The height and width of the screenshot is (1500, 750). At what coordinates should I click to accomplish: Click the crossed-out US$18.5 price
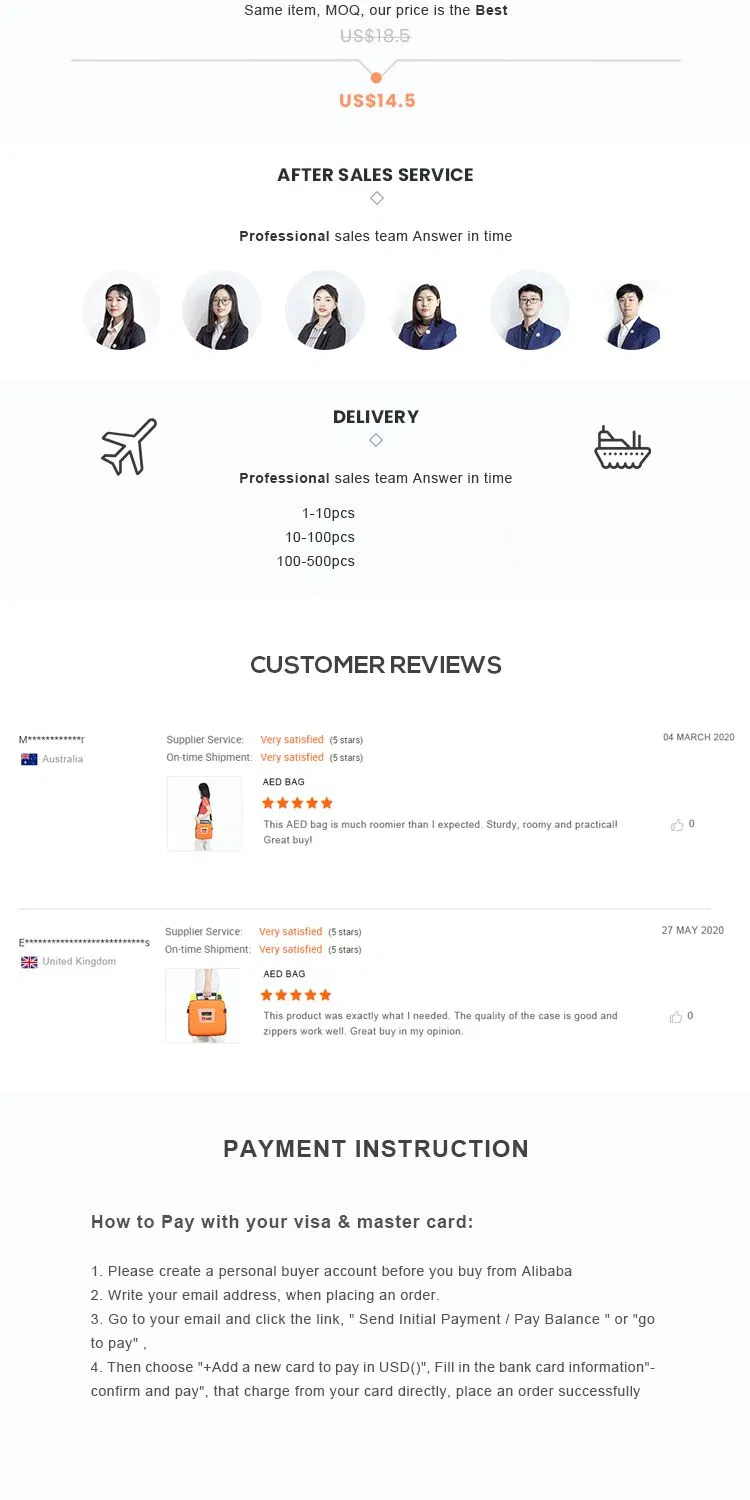coord(375,36)
